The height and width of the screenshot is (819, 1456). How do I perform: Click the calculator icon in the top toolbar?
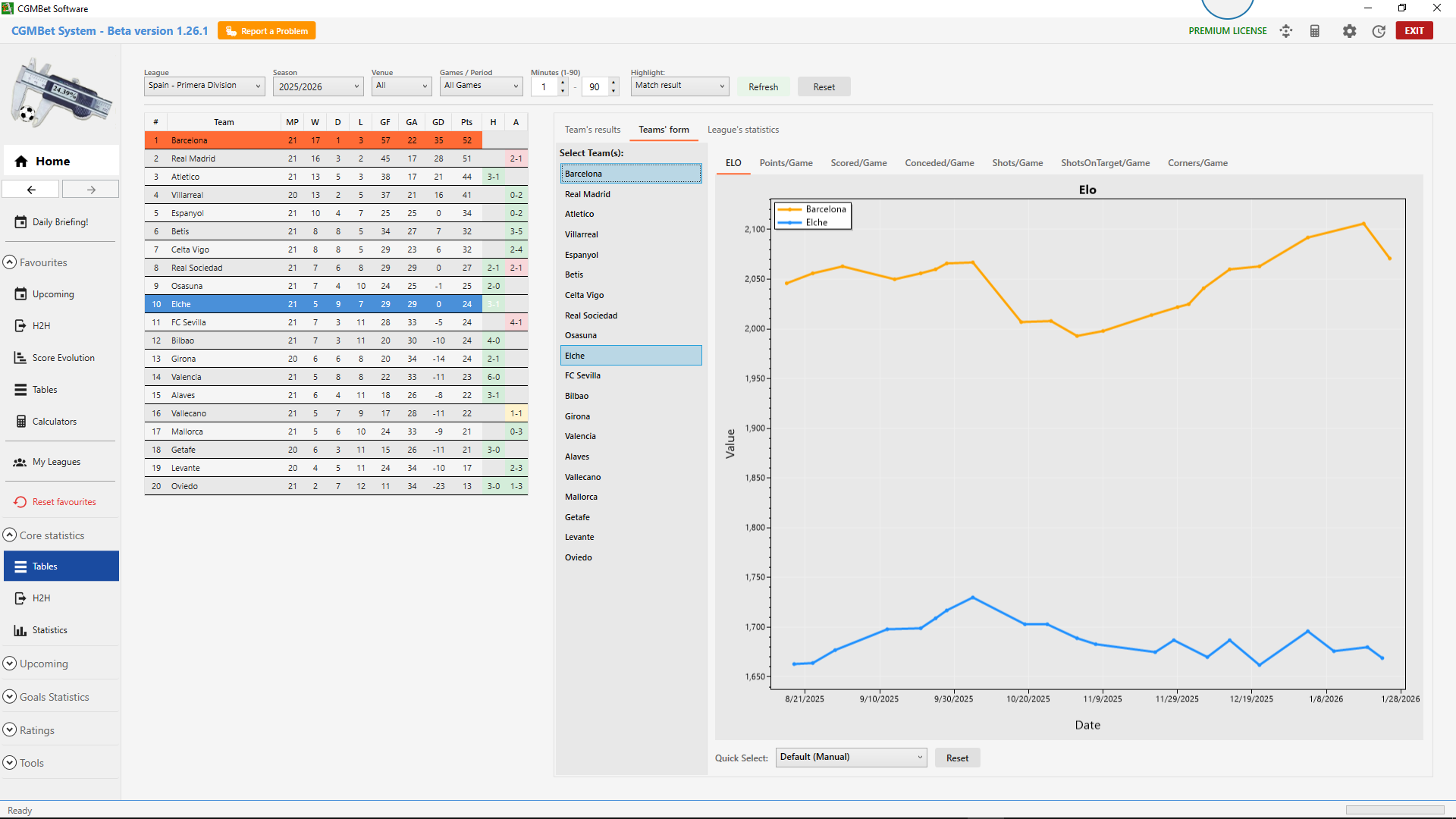[1315, 31]
